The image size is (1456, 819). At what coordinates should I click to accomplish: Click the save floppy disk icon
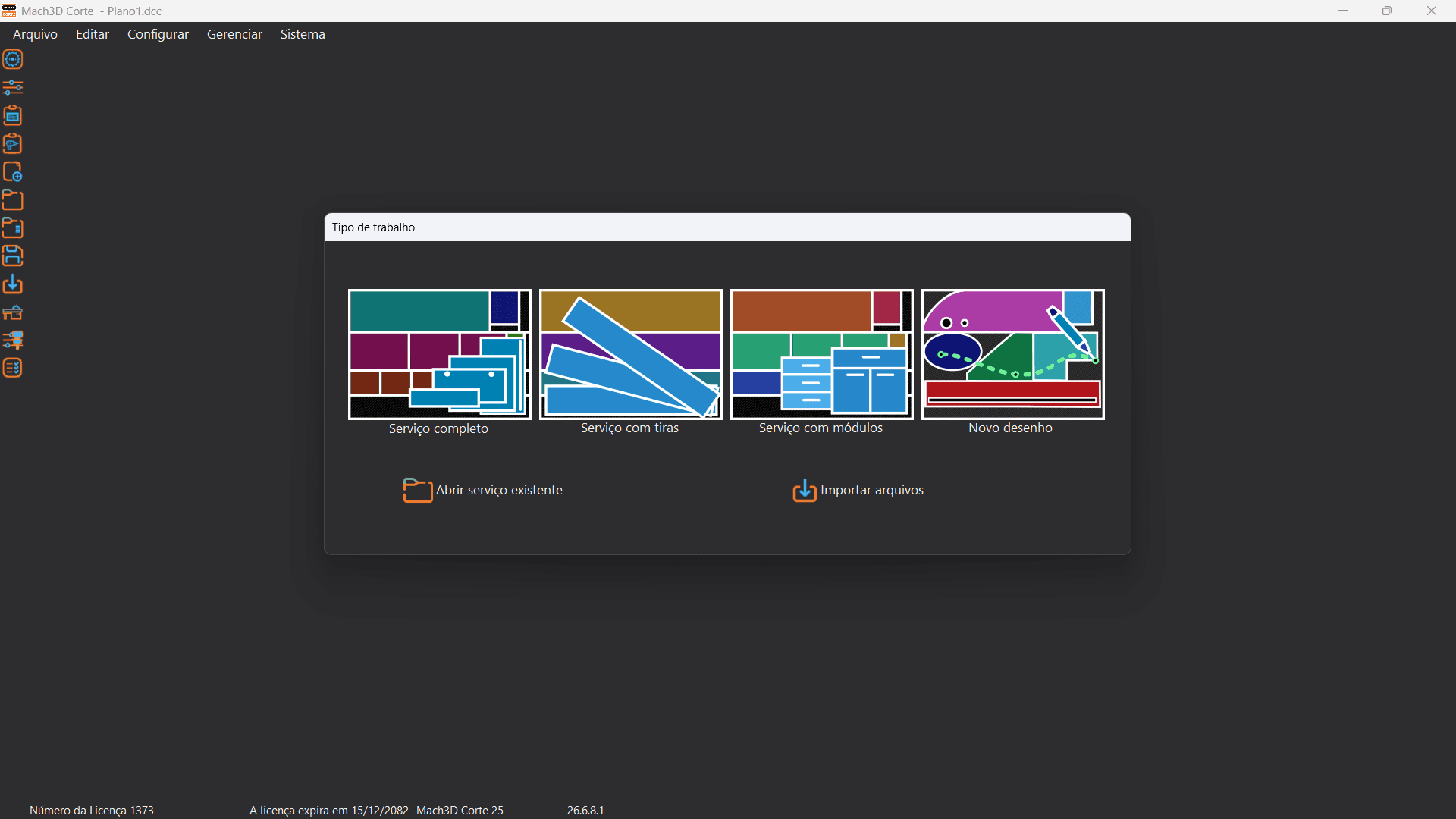click(13, 256)
